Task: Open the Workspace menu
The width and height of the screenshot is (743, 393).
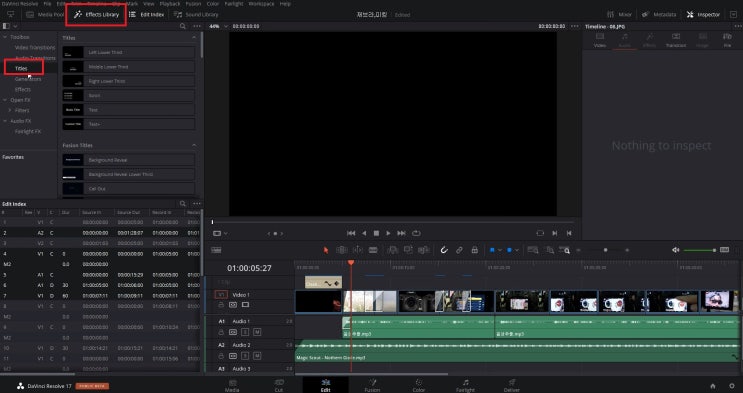Action: tap(261, 3)
